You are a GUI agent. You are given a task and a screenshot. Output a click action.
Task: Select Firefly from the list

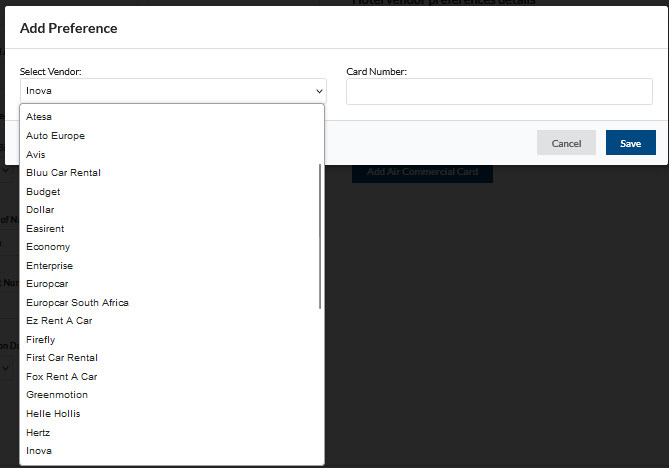[172, 340]
